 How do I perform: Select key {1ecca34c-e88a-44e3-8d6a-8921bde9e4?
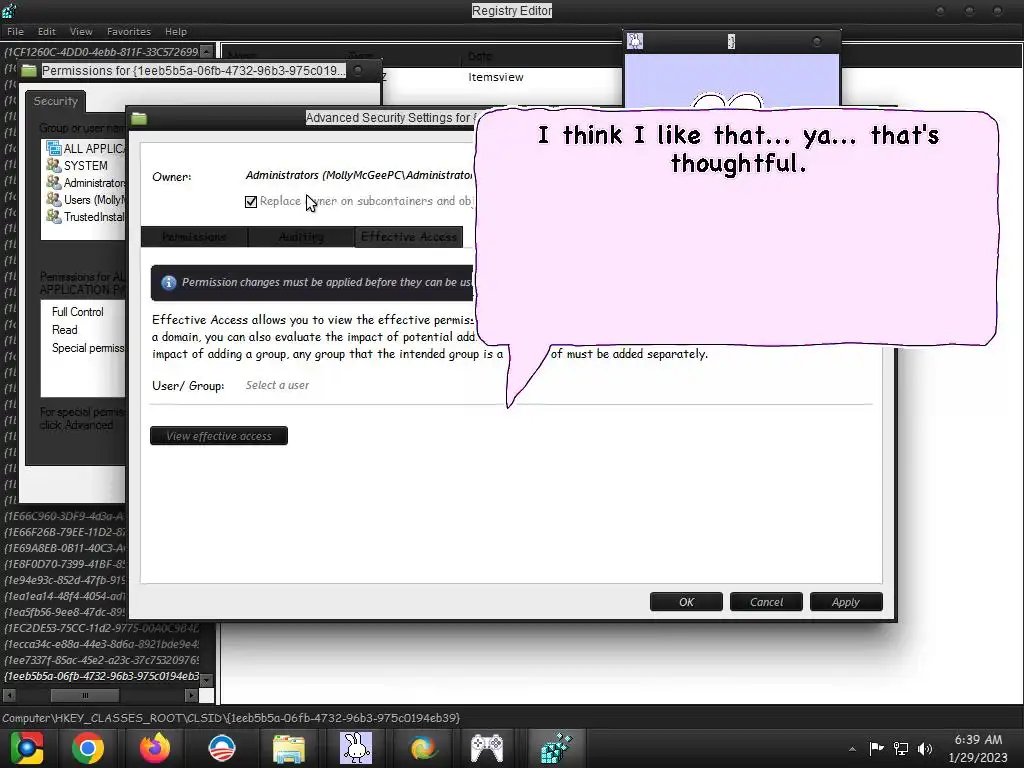coord(102,644)
